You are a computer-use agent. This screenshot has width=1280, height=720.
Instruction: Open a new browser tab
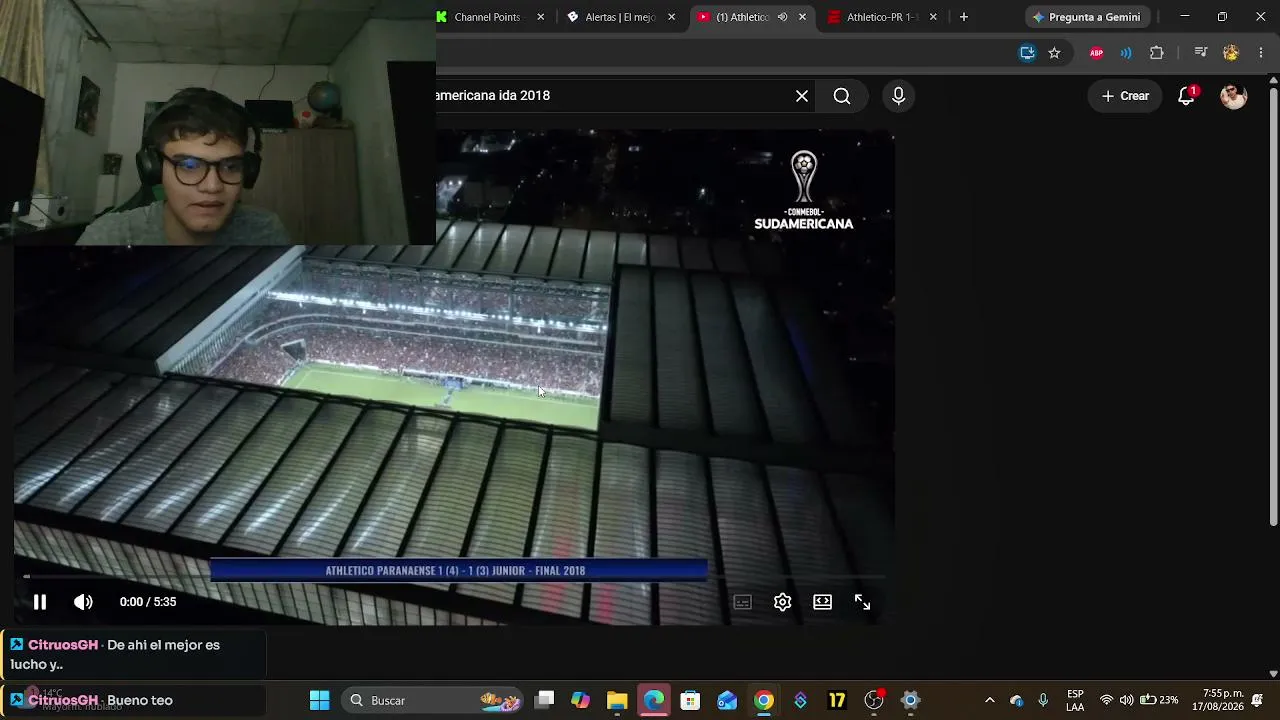point(963,17)
